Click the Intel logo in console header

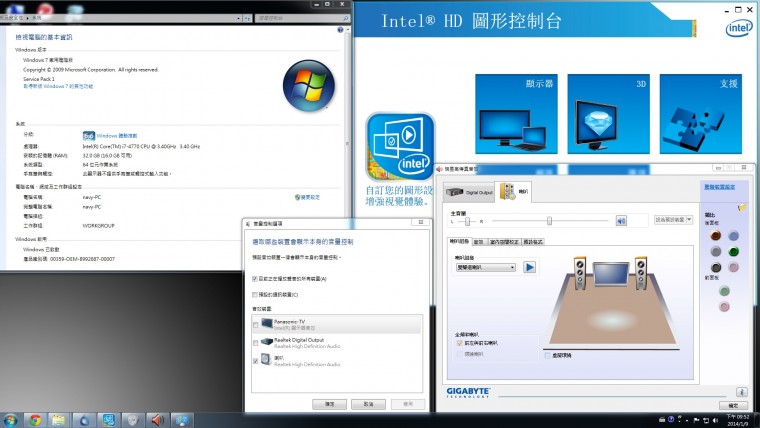(739, 28)
